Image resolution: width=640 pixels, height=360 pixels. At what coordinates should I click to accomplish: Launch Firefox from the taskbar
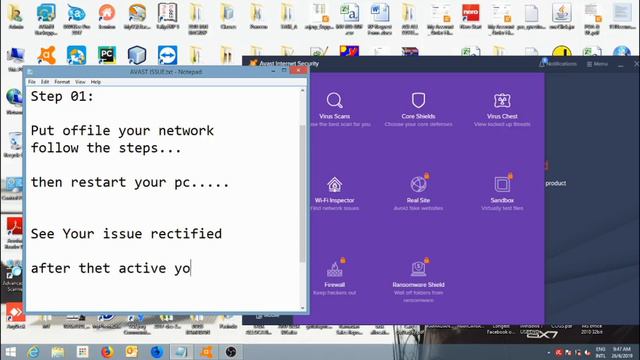107,352
